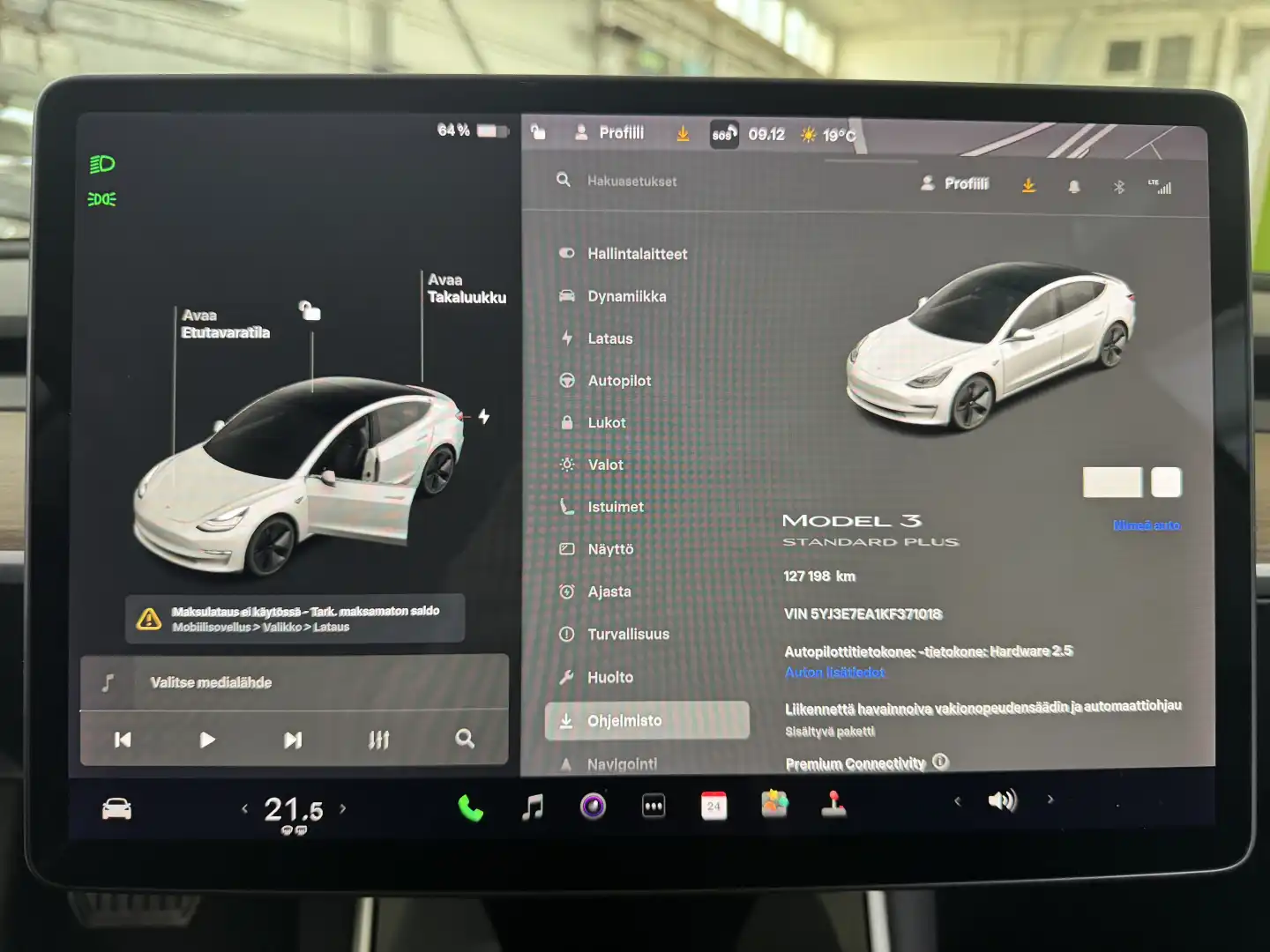This screenshot has height=952, width=1270.
Task: Skip to previous track
Action: (123, 740)
